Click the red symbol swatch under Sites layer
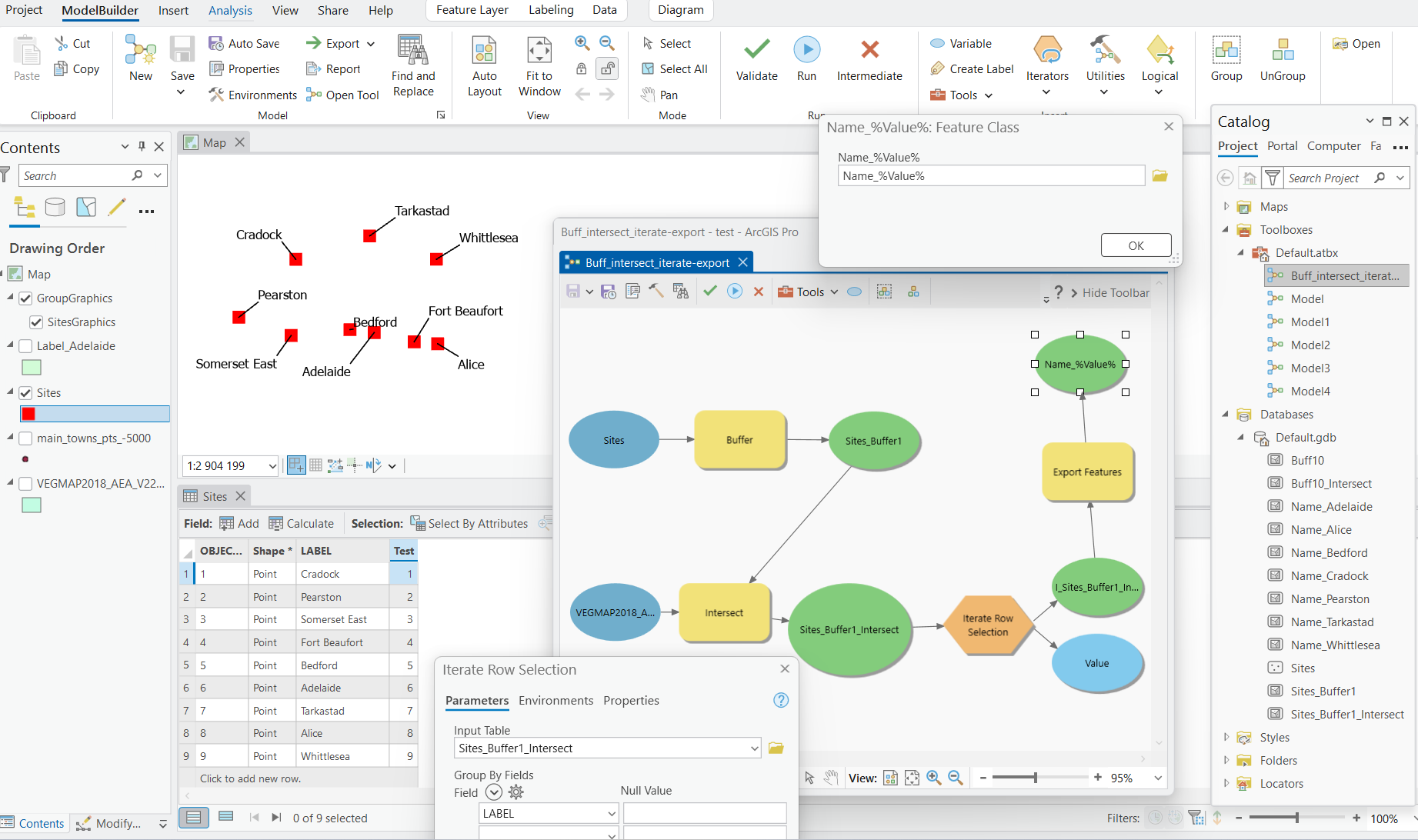Screen dimensions: 1418x840 point(28,414)
